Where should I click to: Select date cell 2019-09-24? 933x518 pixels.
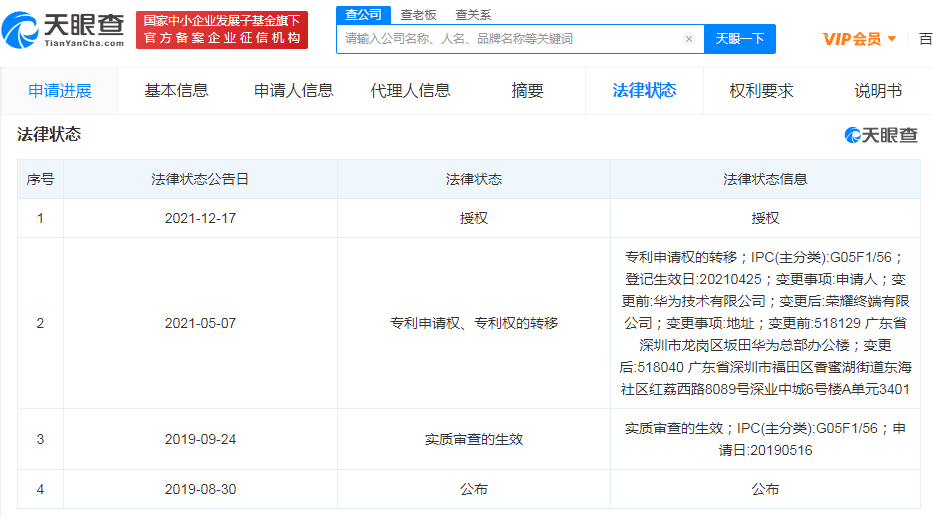click(201, 439)
